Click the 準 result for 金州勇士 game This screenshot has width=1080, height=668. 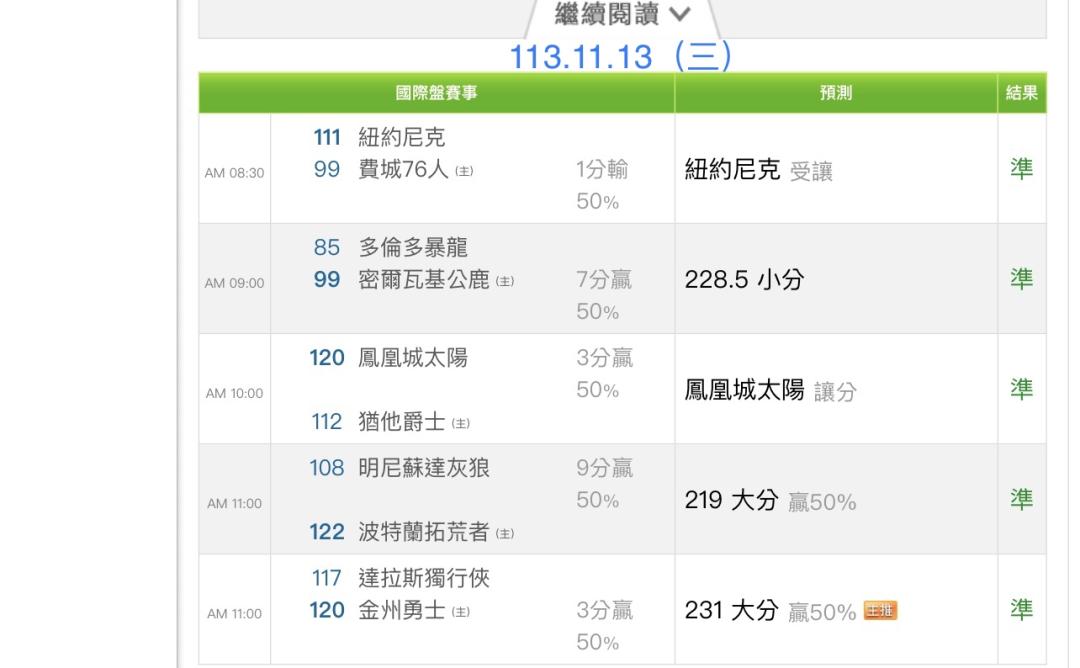1021,609
